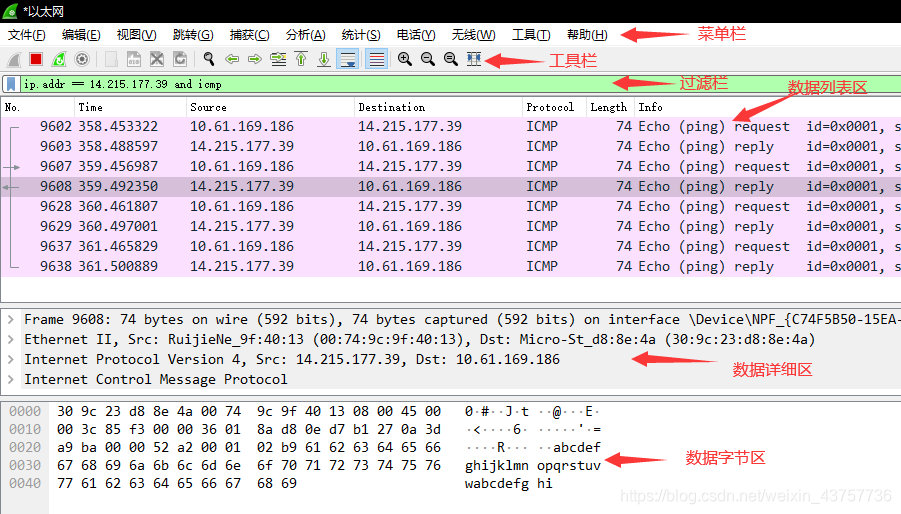Select packet 9628 in the list
Image resolution: width=901 pixels, height=514 pixels.
(x=450, y=207)
